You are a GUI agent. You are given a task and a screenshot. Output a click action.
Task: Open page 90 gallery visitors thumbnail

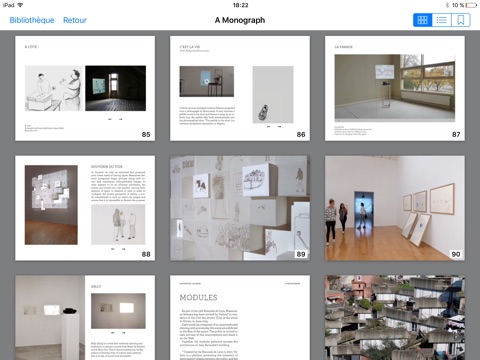(x=395, y=208)
